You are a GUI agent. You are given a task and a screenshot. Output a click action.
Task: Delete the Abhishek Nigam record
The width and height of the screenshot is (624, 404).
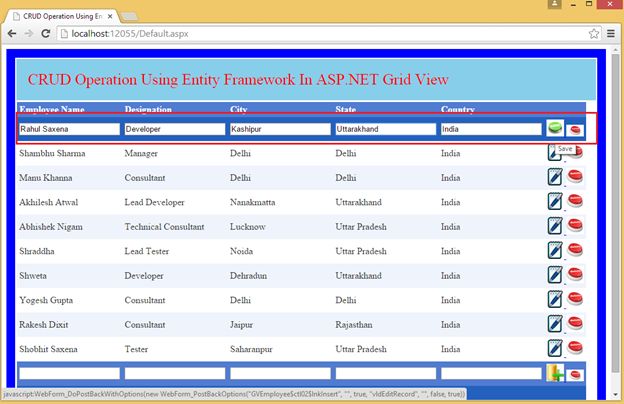(575, 225)
